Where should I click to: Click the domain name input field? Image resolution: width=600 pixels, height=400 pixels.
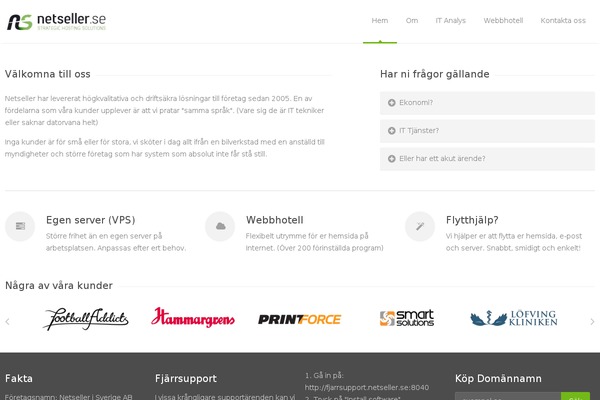click(508, 396)
